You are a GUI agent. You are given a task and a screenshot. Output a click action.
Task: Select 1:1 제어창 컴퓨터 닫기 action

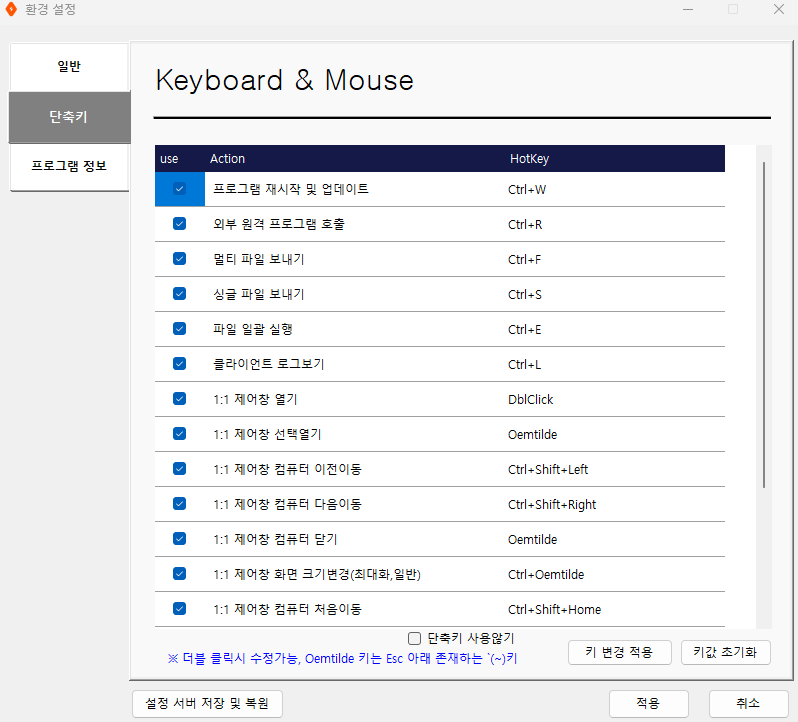[275, 539]
